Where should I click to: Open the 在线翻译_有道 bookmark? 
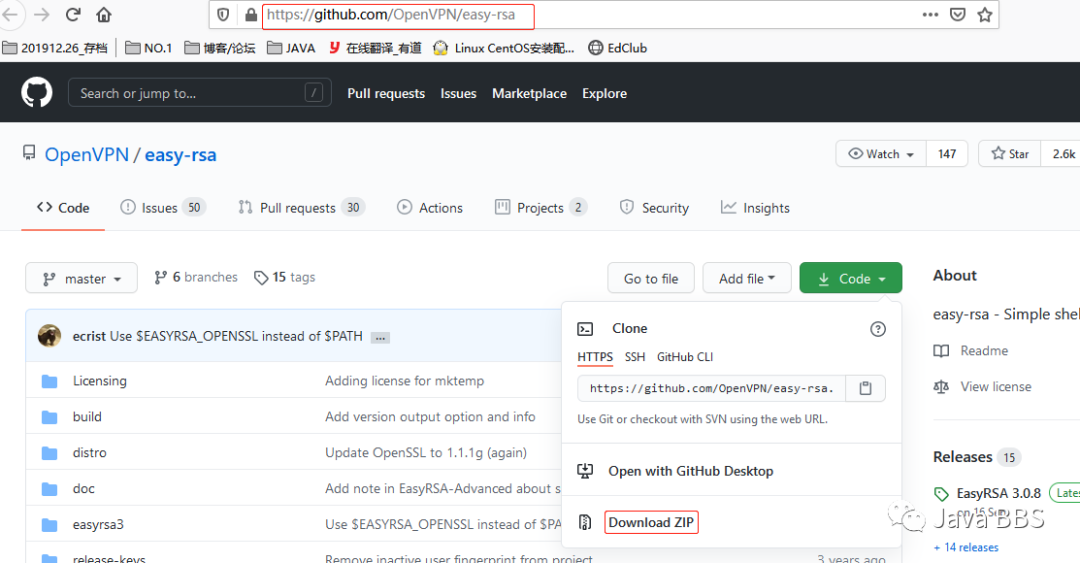click(375, 48)
